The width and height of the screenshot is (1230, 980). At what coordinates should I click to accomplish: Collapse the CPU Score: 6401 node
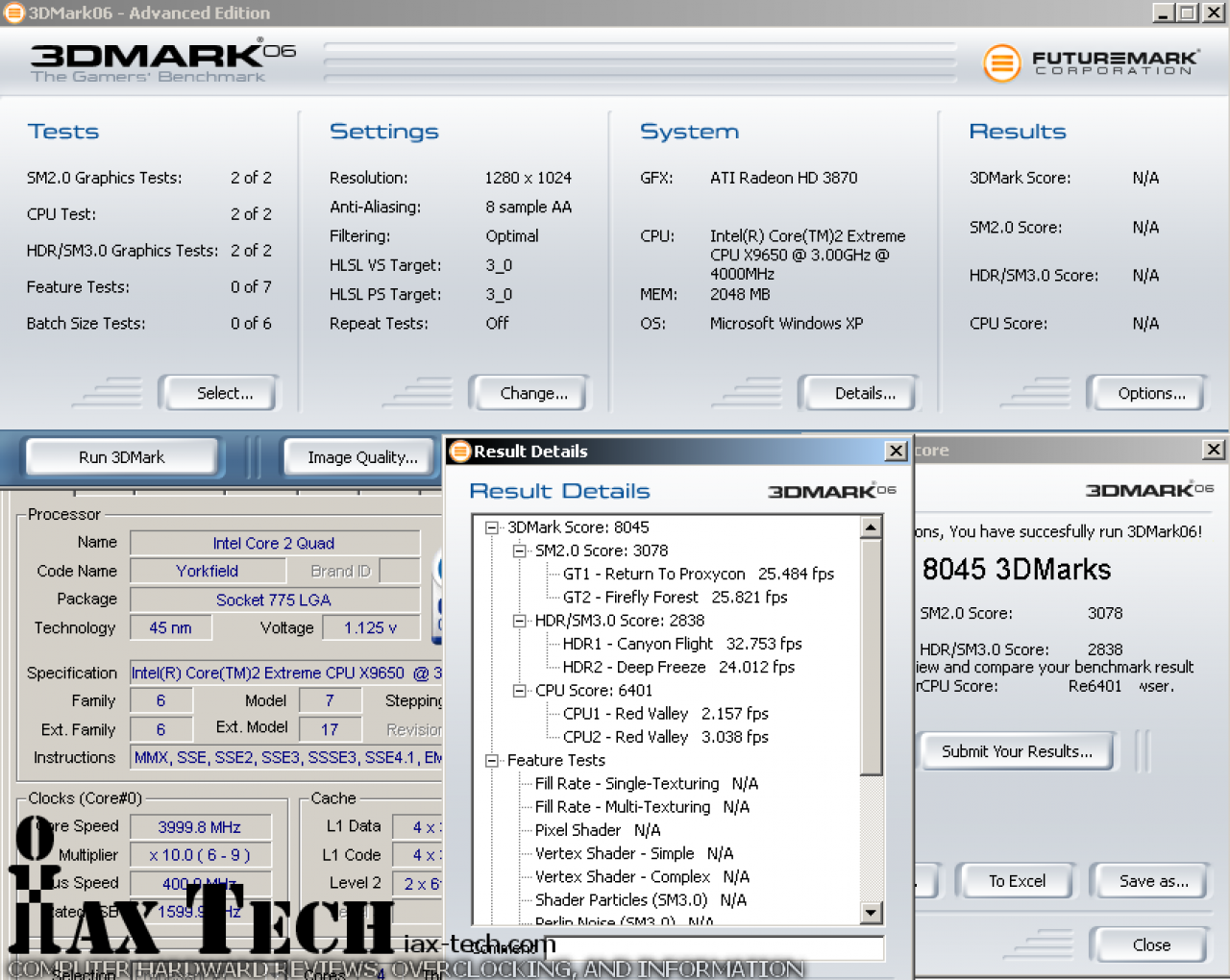coord(520,690)
